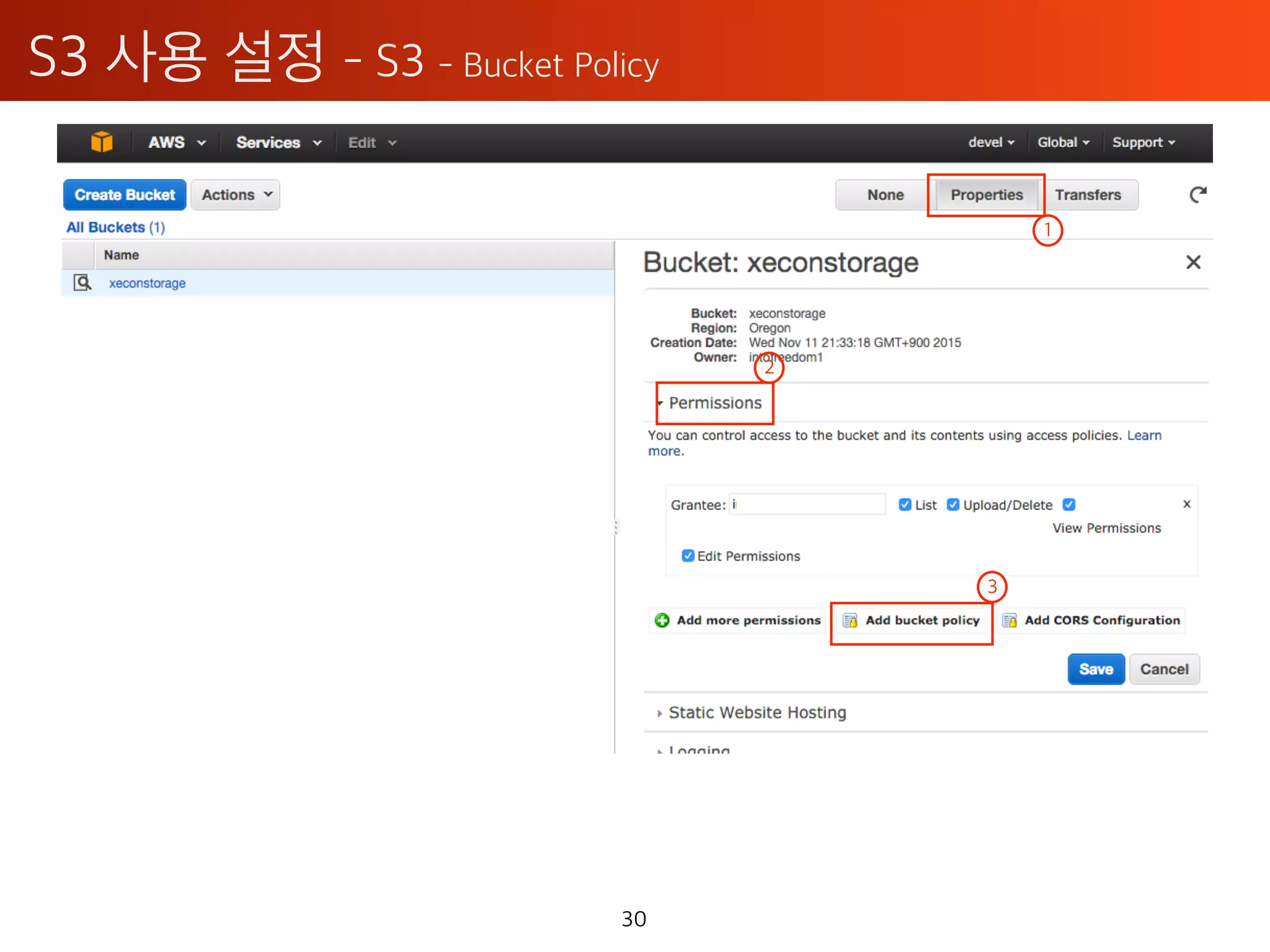Open the Edit dropdown menu
The width and height of the screenshot is (1270, 952).
[372, 143]
